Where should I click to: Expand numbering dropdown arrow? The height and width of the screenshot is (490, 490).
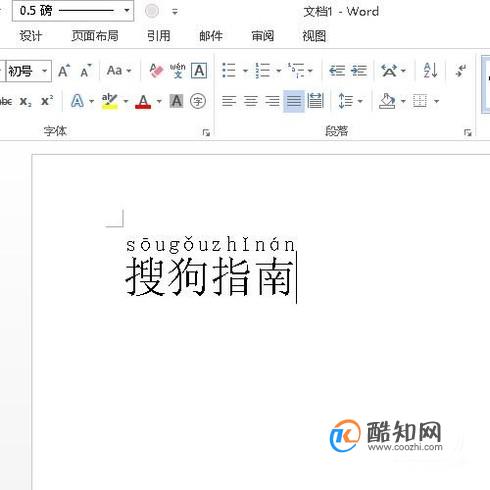[279, 71]
